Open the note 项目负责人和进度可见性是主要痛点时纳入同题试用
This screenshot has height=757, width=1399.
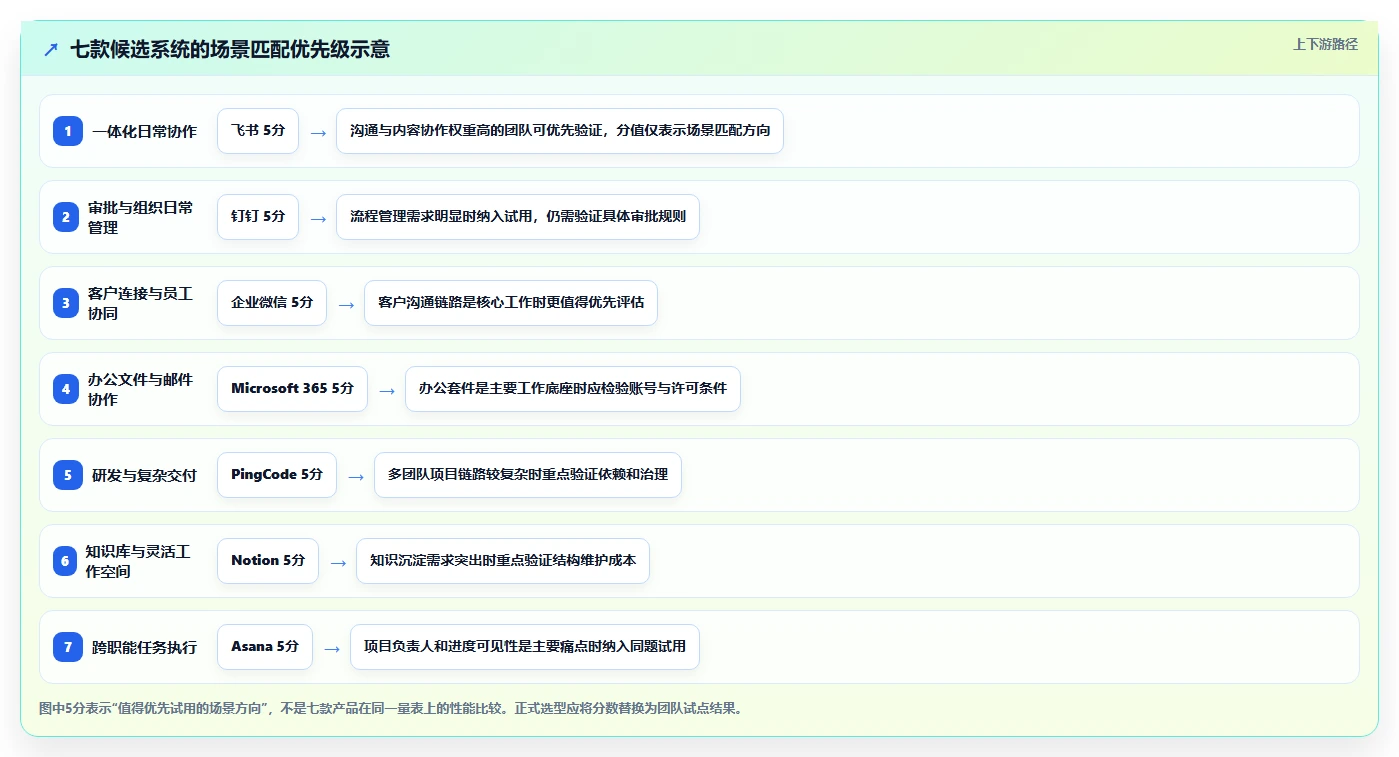coord(525,647)
